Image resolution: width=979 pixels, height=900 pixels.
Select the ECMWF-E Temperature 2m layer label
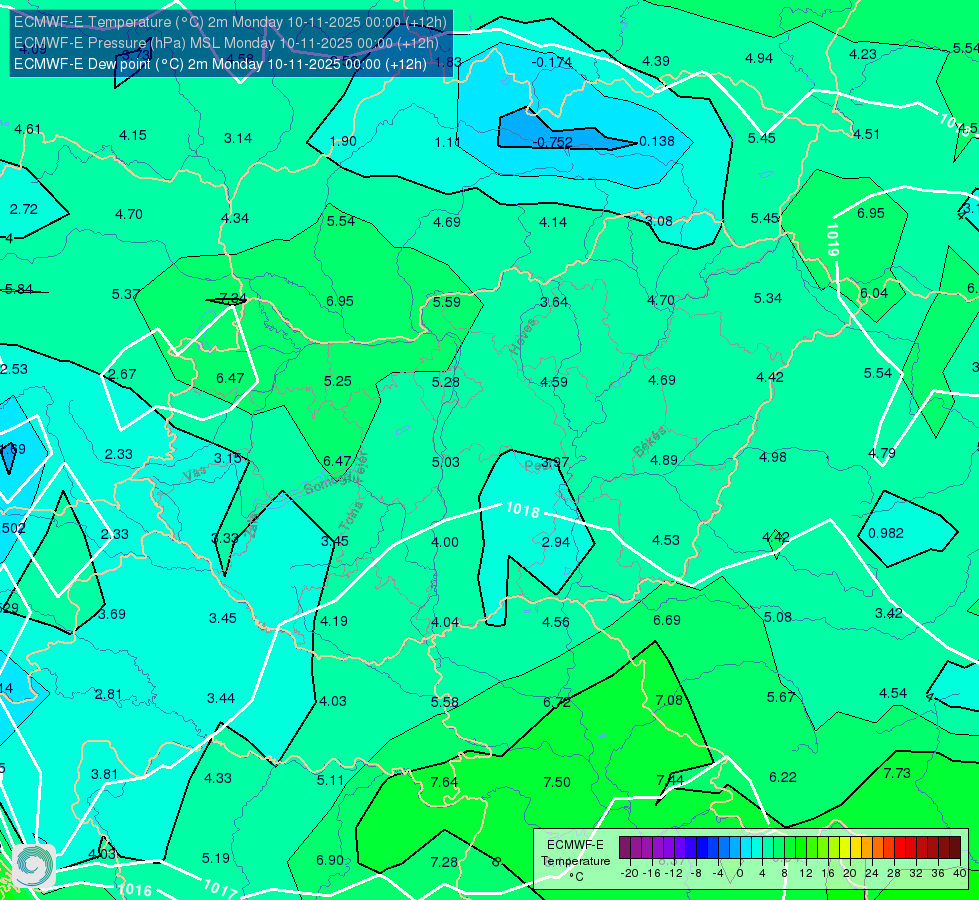[x=230, y=22]
